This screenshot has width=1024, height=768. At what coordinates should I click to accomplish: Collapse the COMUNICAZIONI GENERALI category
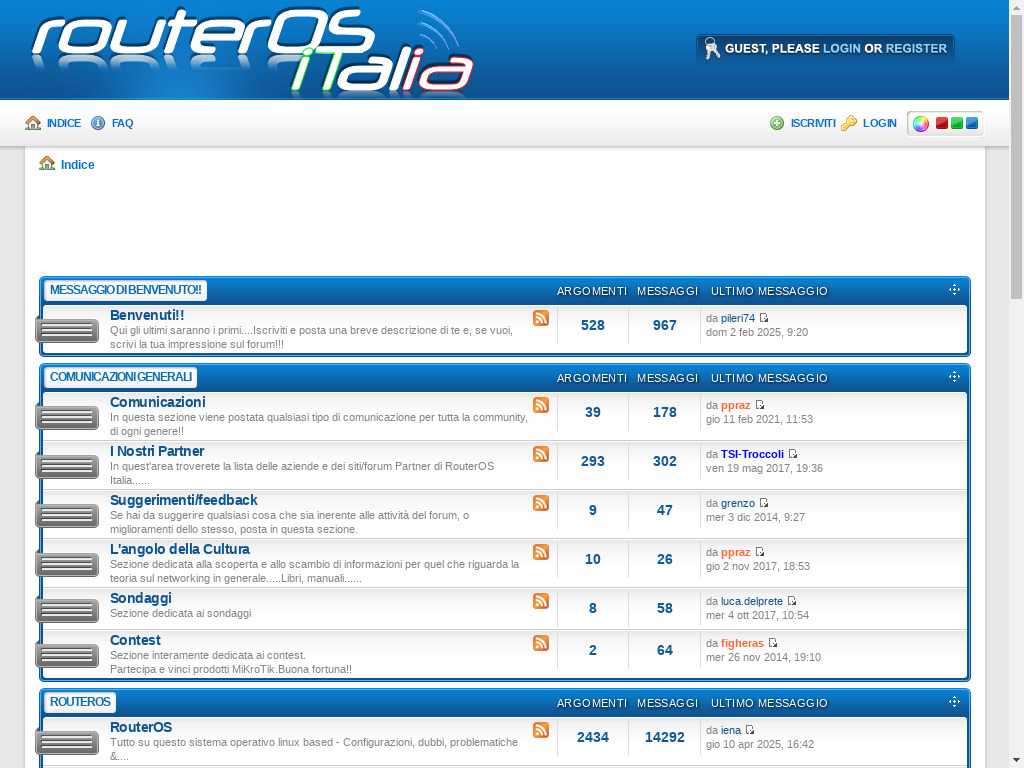pos(954,376)
